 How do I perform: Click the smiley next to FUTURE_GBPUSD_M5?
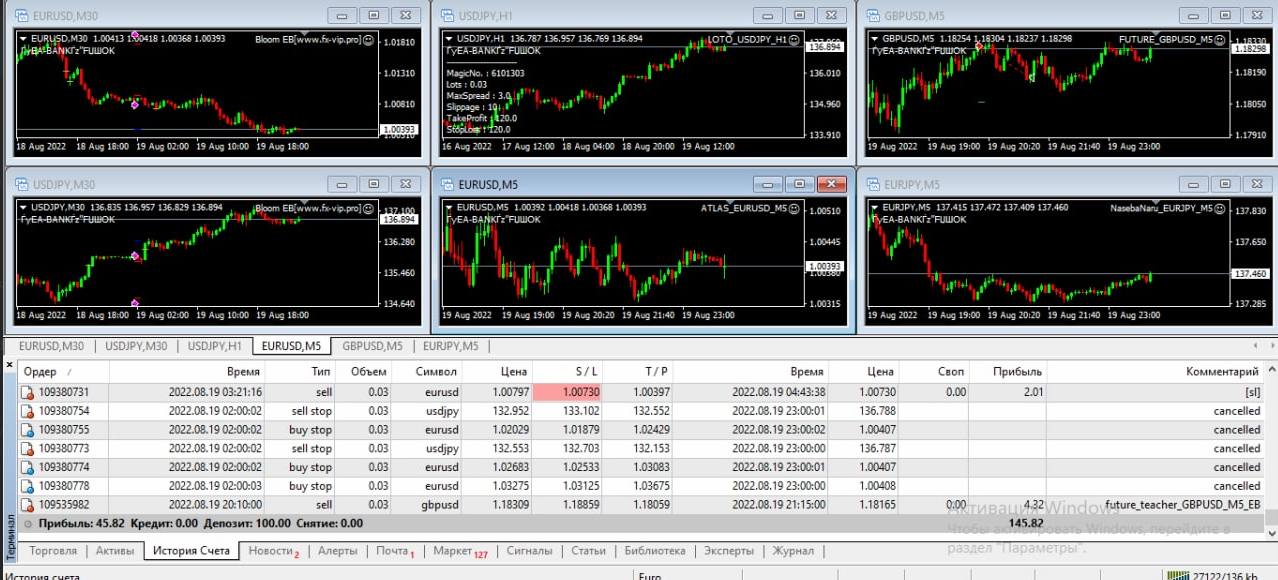[x=1220, y=39]
